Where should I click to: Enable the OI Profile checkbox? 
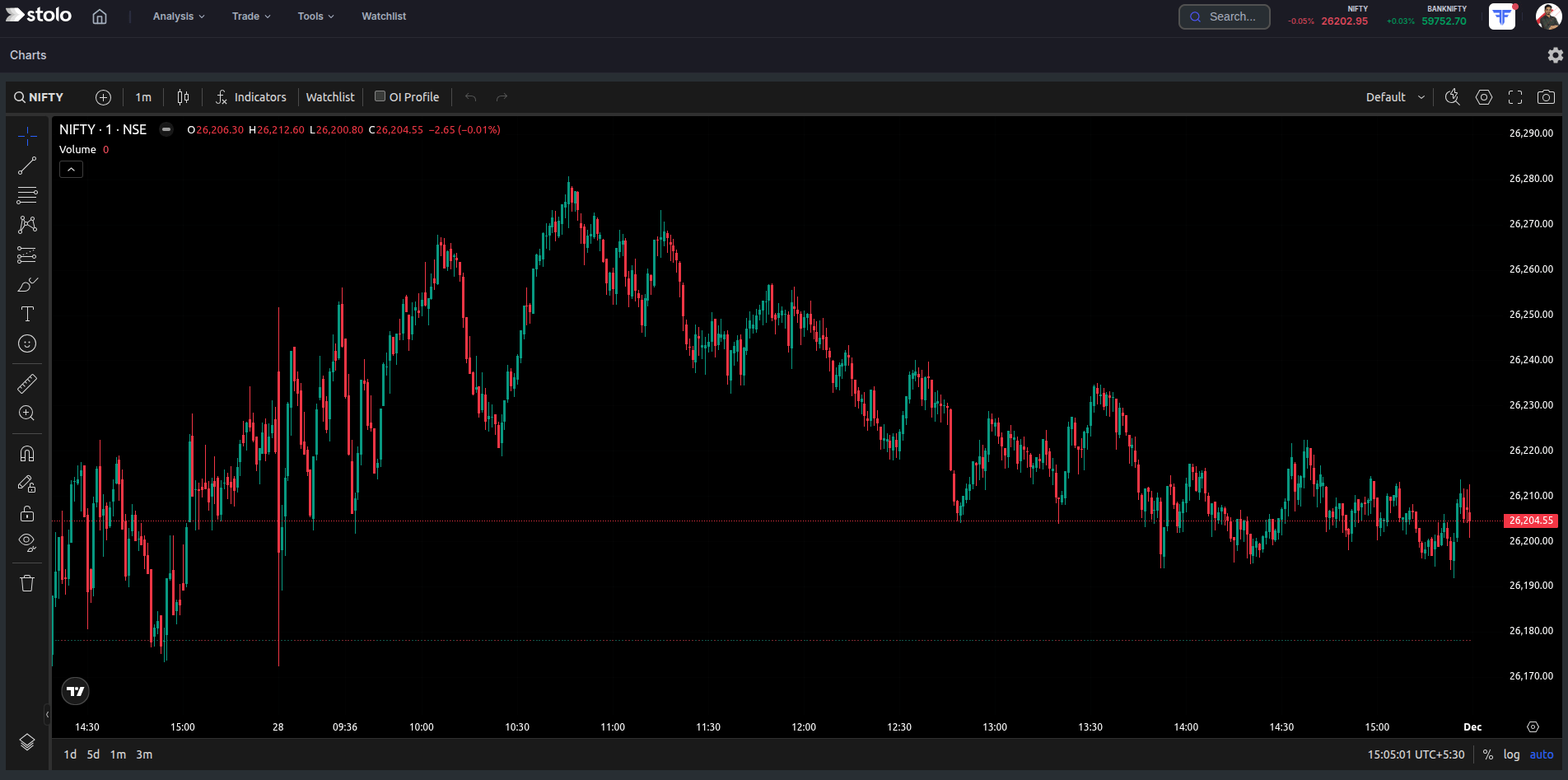pyautogui.click(x=380, y=96)
